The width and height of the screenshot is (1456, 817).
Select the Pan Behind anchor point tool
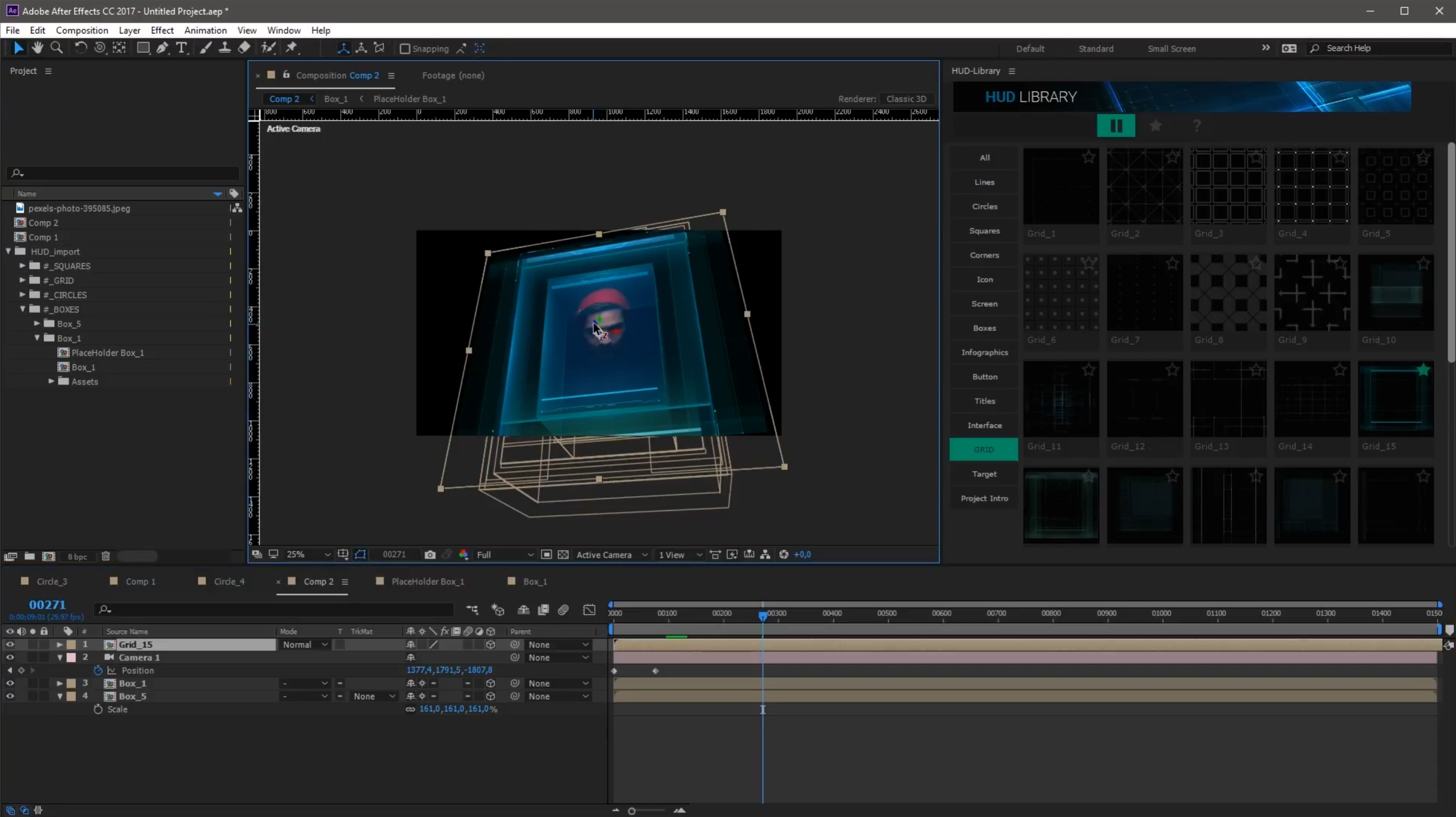[119, 48]
